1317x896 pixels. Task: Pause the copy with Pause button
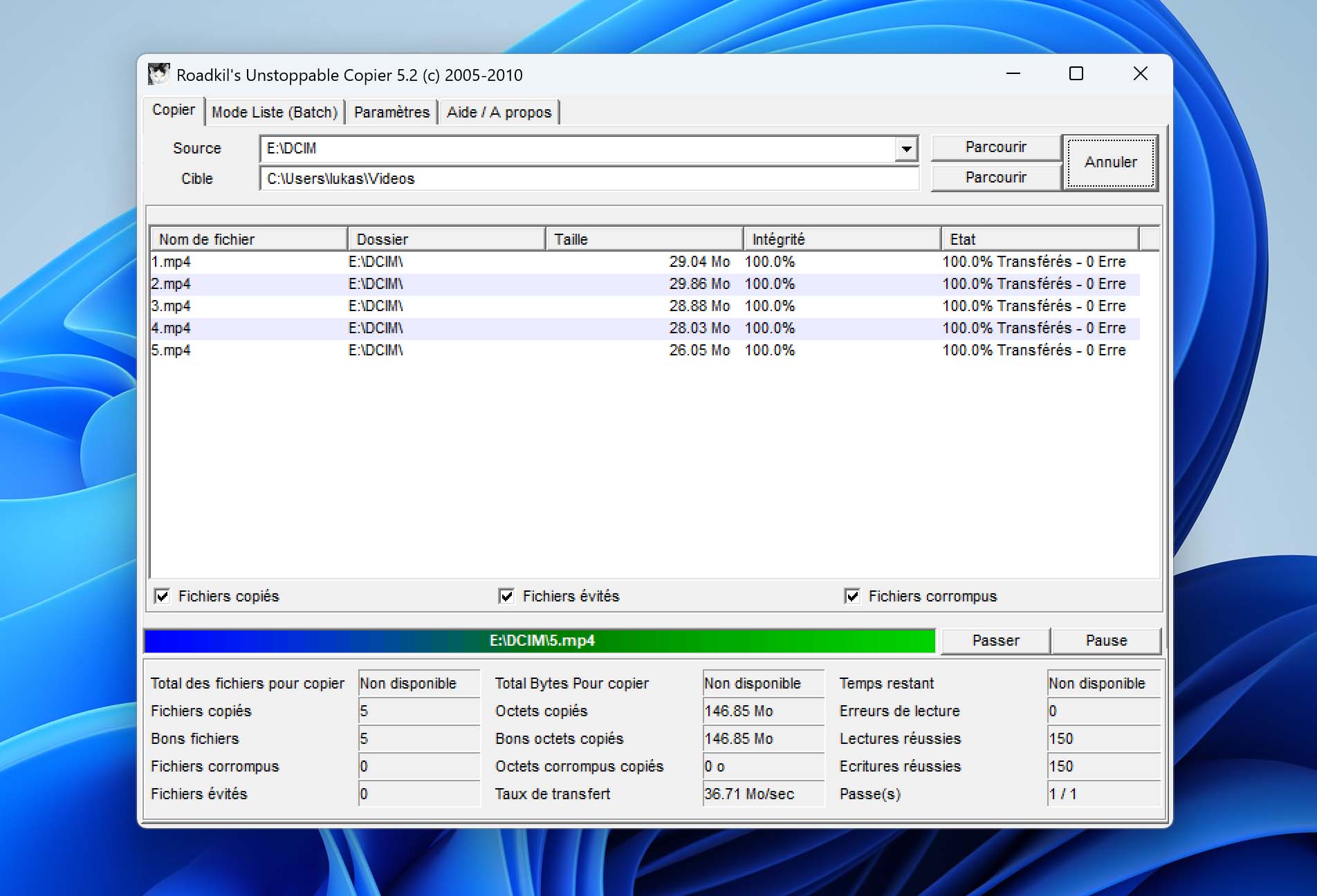pos(1105,641)
